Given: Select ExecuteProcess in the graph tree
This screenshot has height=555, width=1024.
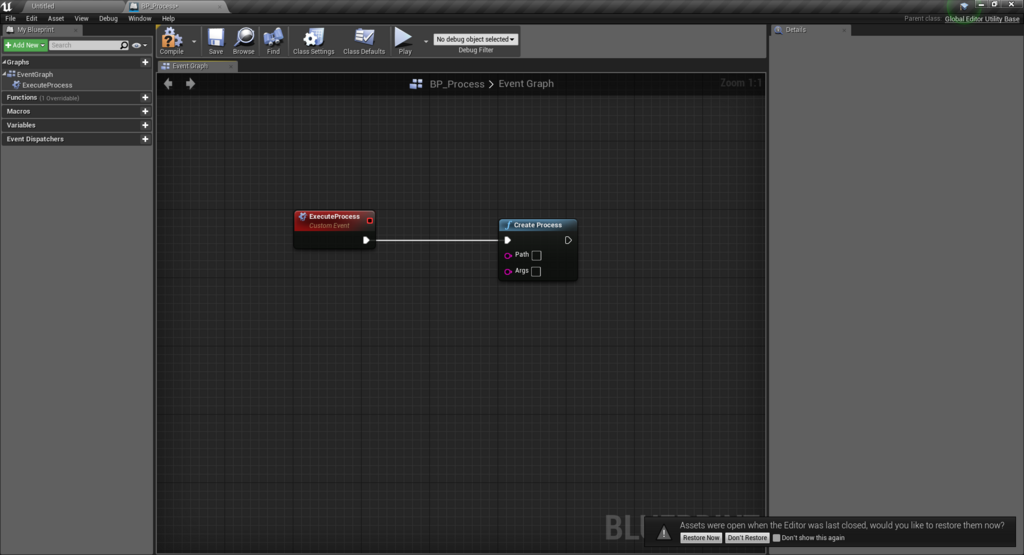Looking at the screenshot, I should 47,85.
